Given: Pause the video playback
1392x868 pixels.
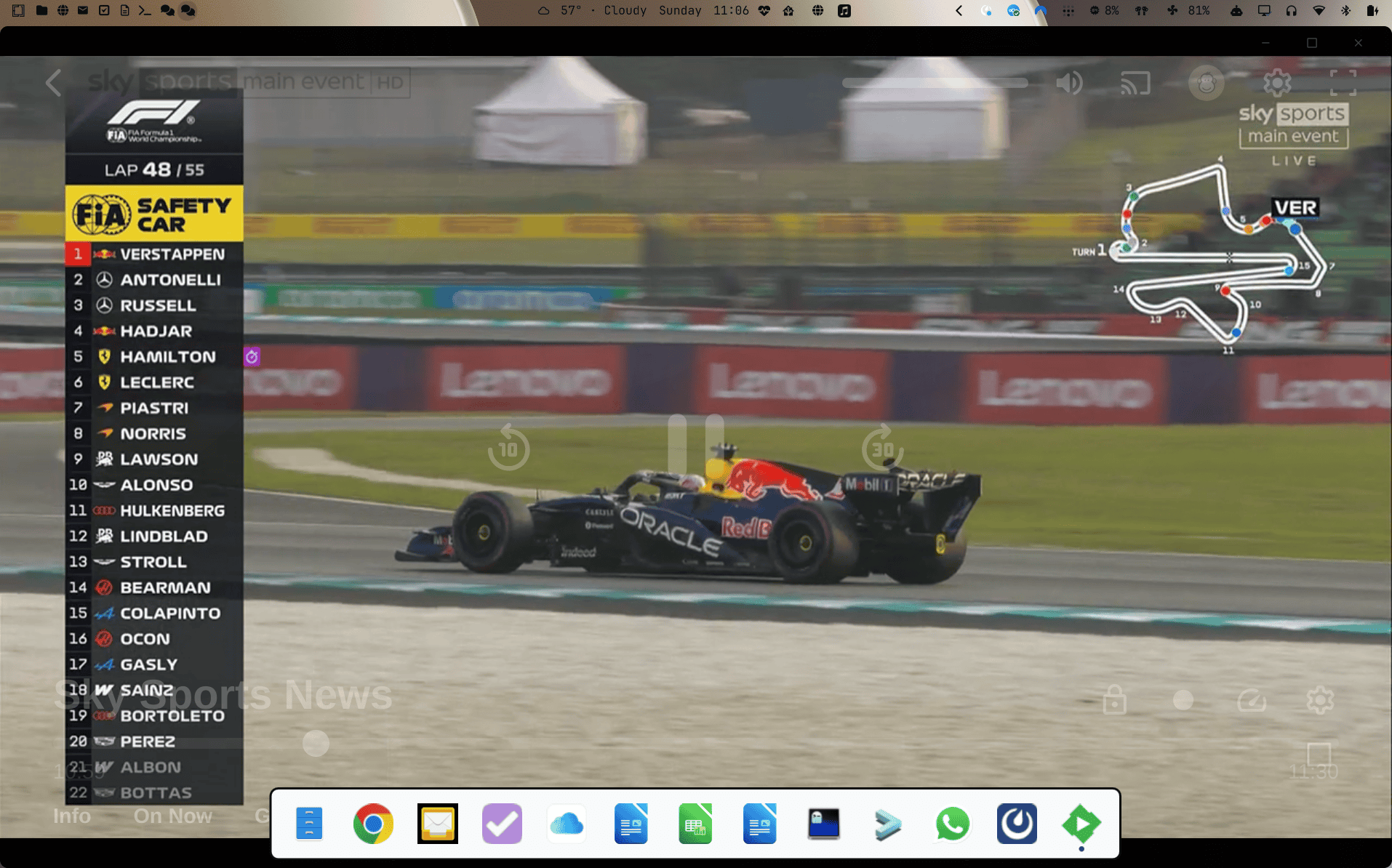Looking at the screenshot, I should click(696, 444).
